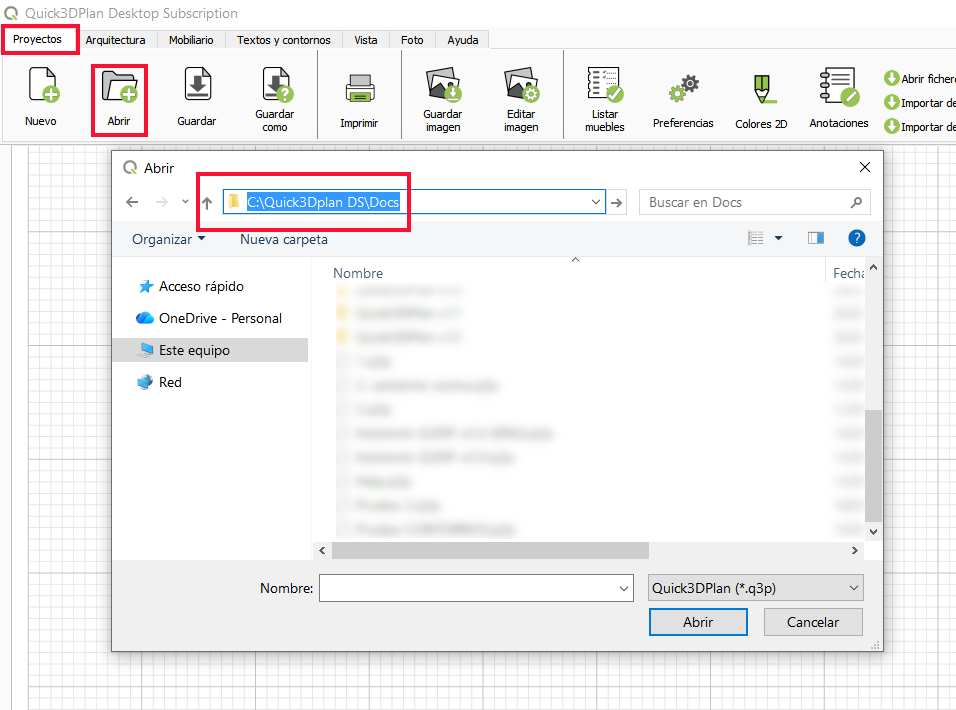The height and width of the screenshot is (710, 956).
Task: Click Nueva carpeta button
Action: pyautogui.click(x=284, y=239)
